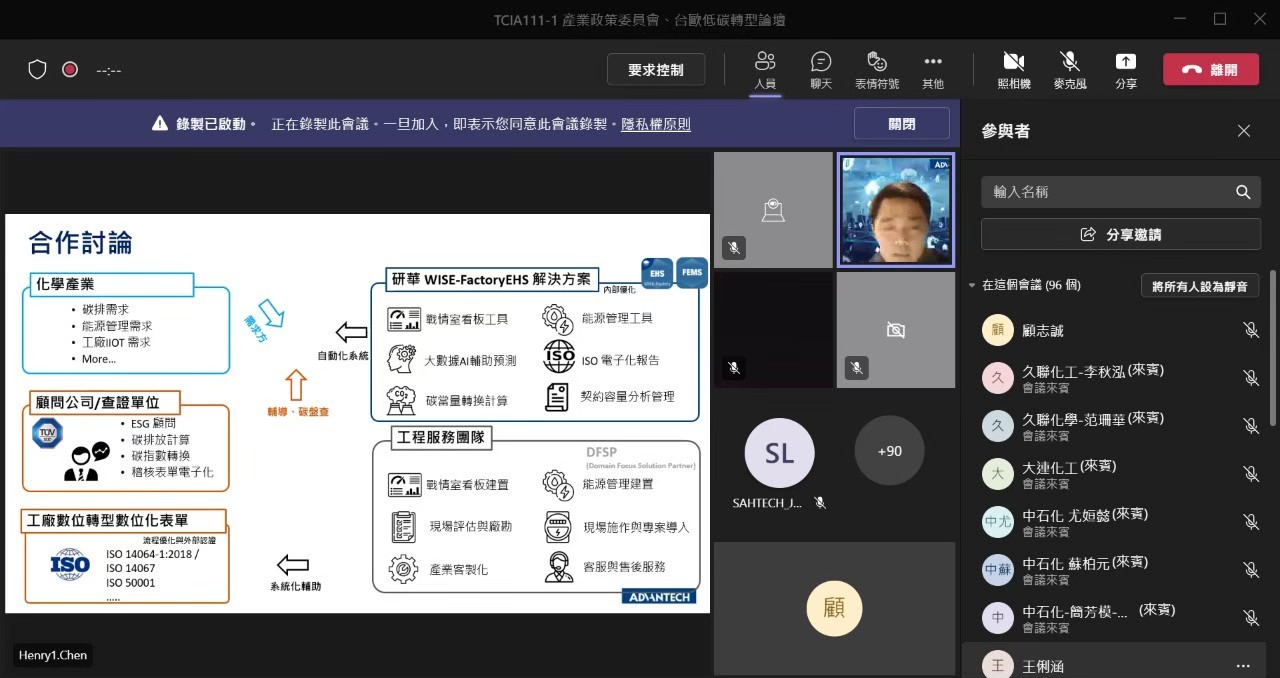1280x678 pixels.
Task: Click mute icon for 中石化 蘇柏元
Action: tap(1250, 569)
